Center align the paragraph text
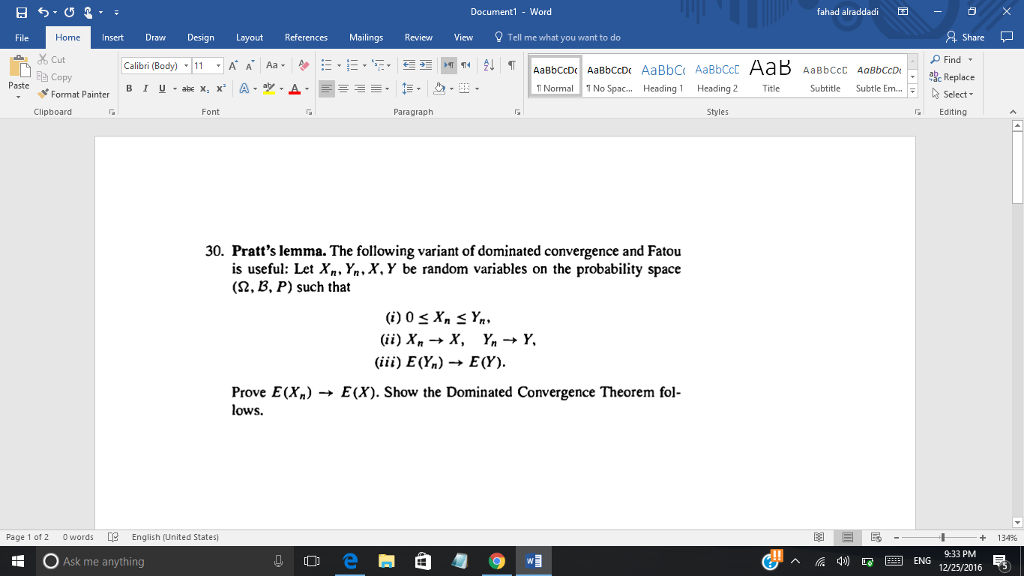The width and height of the screenshot is (1024, 576). click(x=343, y=88)
